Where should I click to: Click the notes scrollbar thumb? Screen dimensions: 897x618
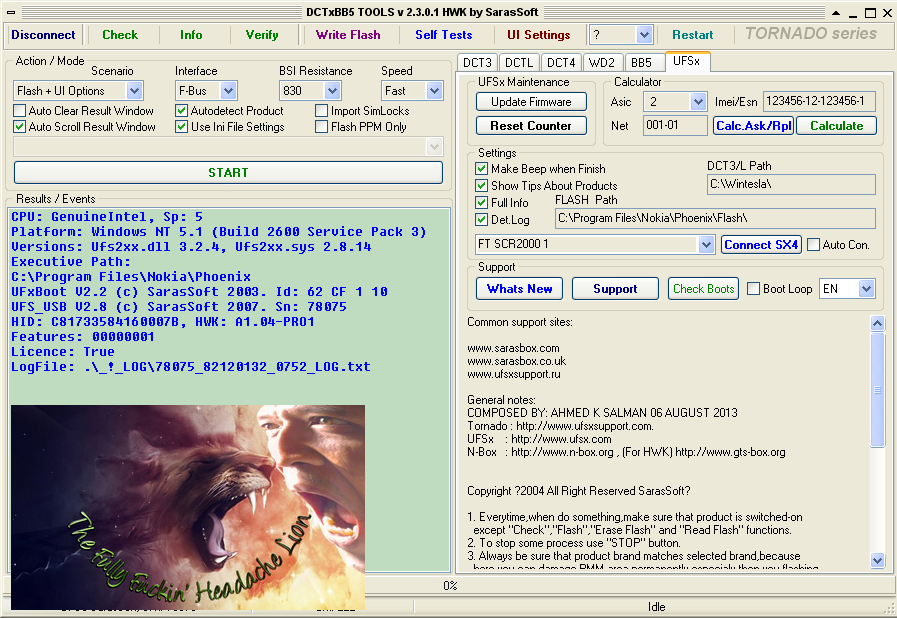(877, 390)
